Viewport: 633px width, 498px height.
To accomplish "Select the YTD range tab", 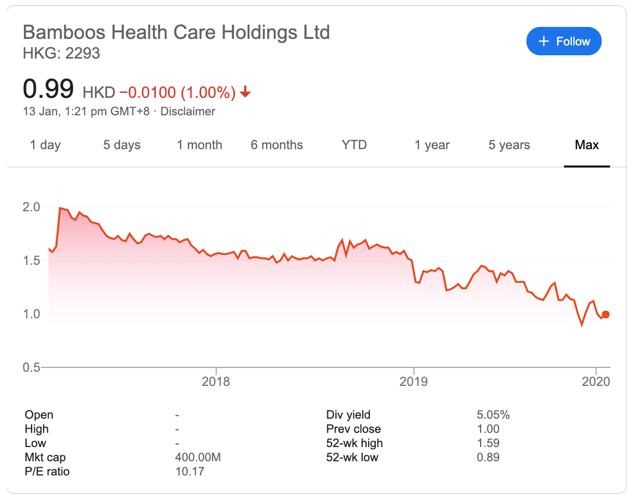I will pos(354,145).
